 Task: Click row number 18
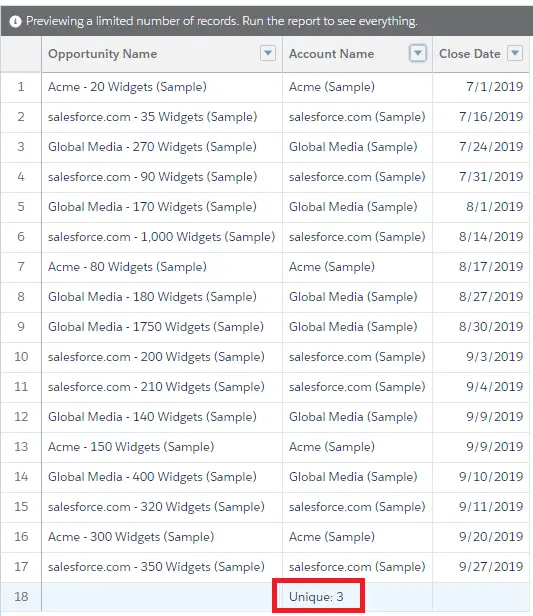(21, 597)
